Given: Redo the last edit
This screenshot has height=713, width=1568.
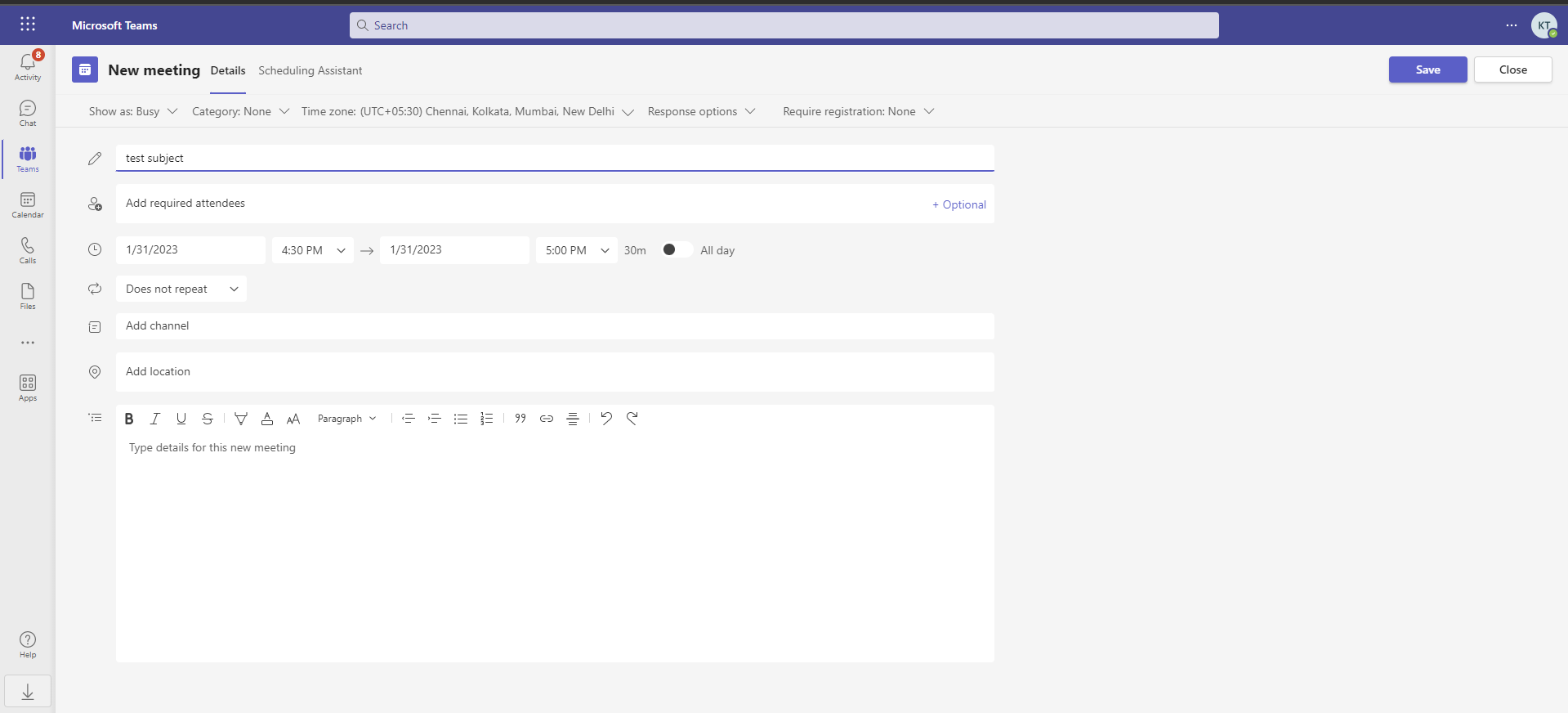Looking at the screenshot, I should click(632, 419).
